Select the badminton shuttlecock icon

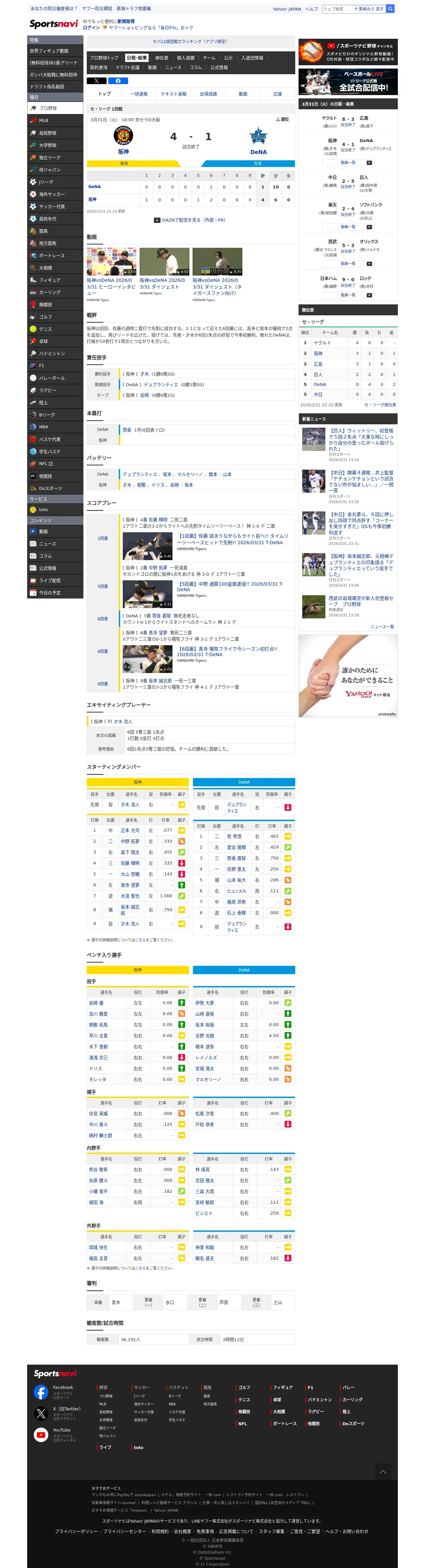point(33,354)
